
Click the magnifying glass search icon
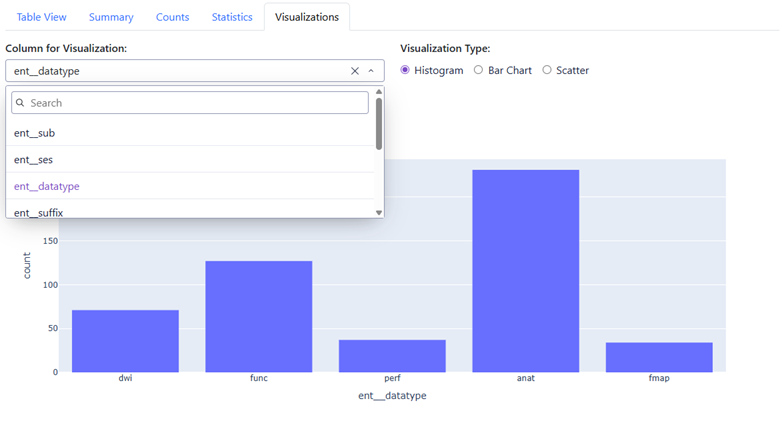(20, 103)
